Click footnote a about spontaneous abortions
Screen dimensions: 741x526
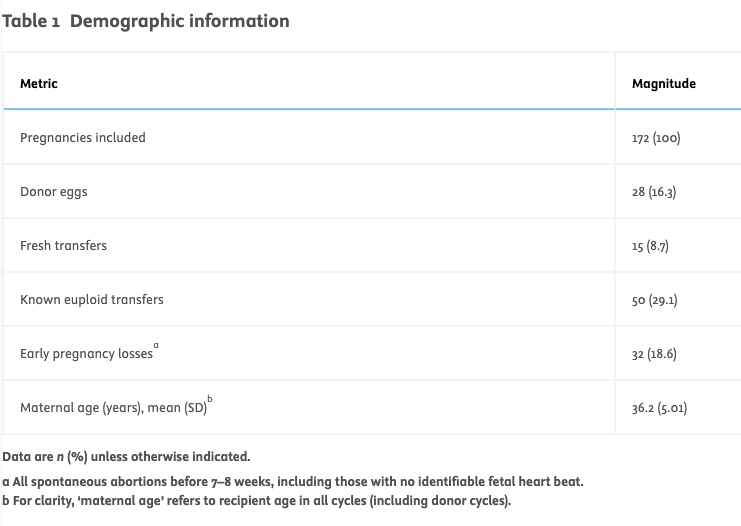[292, 483]
